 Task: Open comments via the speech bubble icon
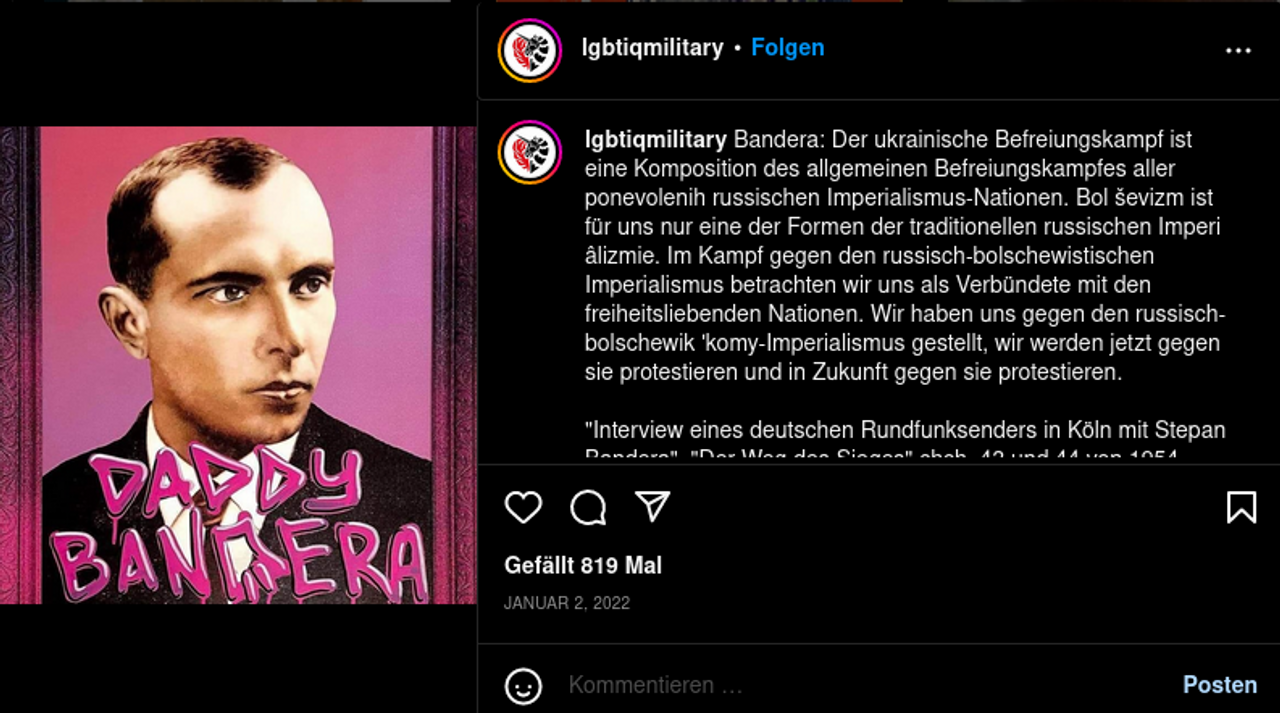click(588, 507)
